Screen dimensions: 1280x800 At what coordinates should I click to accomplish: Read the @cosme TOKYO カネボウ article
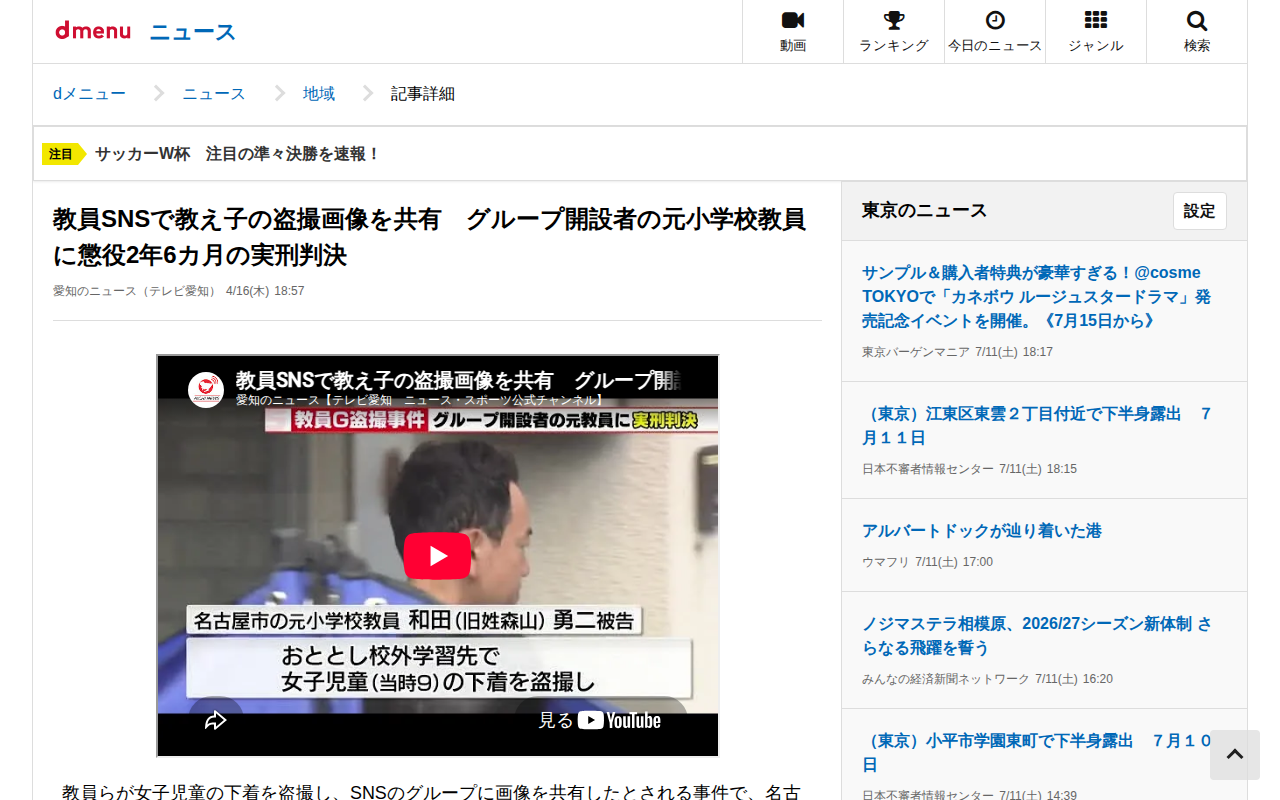[x=1036, y=297]
